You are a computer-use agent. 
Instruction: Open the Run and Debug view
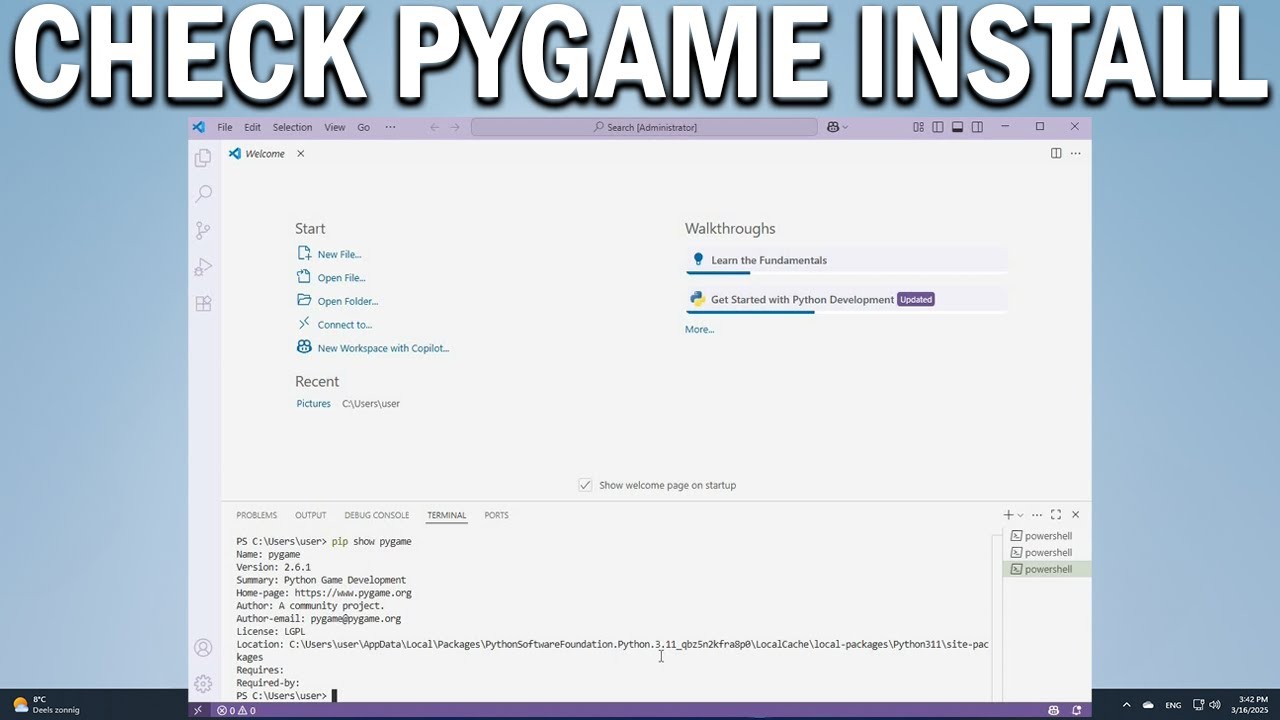pyautogui.click(x=203, y=267)
